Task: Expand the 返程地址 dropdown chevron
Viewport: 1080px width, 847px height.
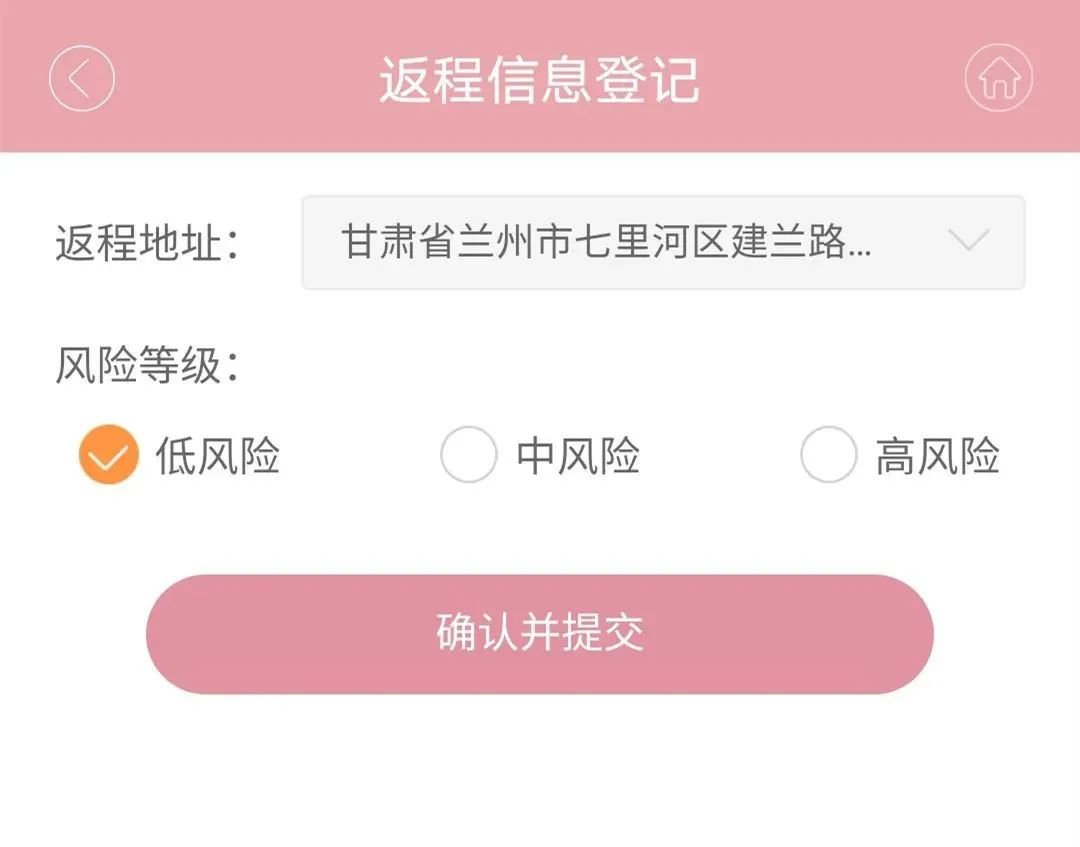Action: (x=968, y=241)
